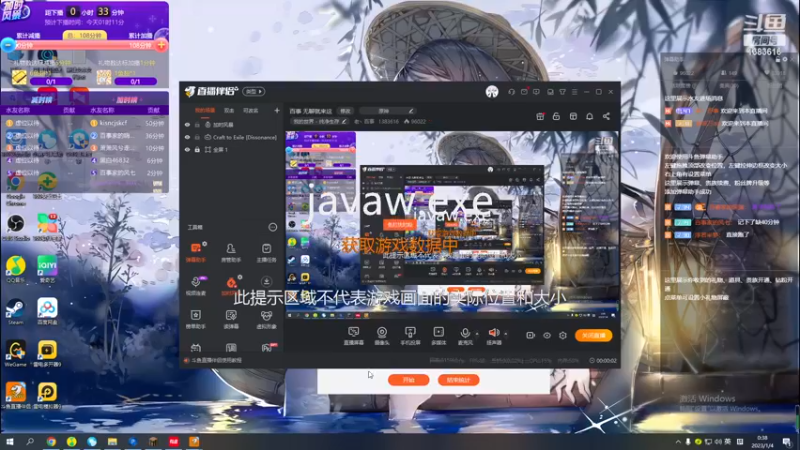Open the download tool icon
Viewport: 800px width, 450px height.
click(266, 282)
